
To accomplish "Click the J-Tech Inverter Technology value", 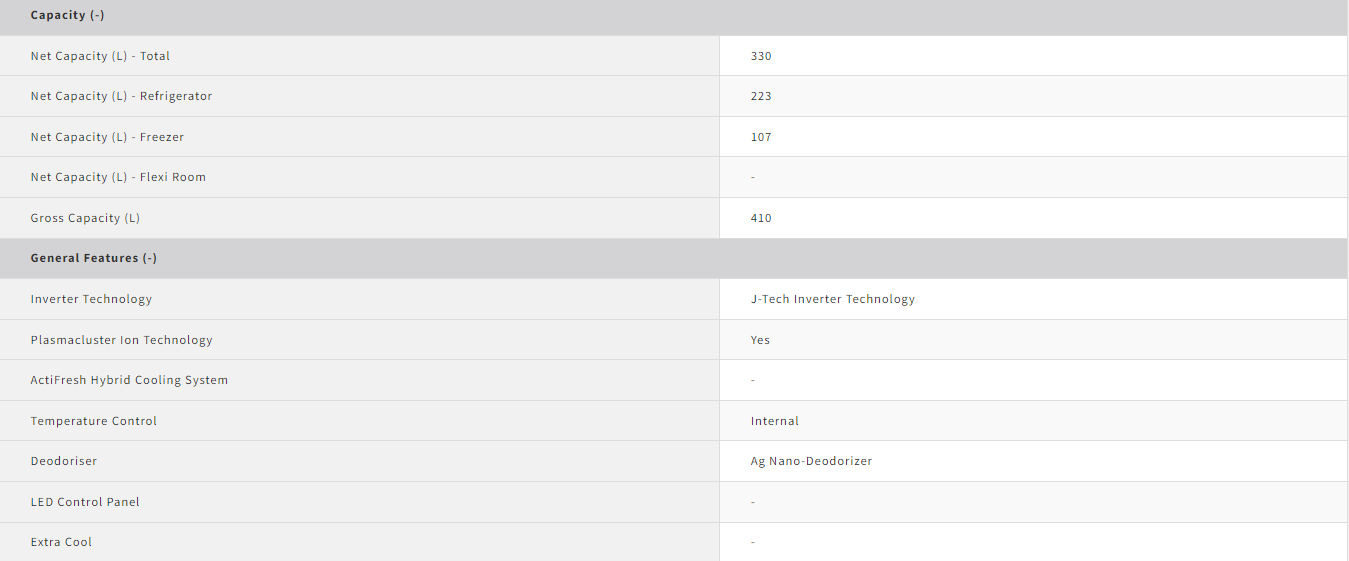I will [x=833, y=299].
